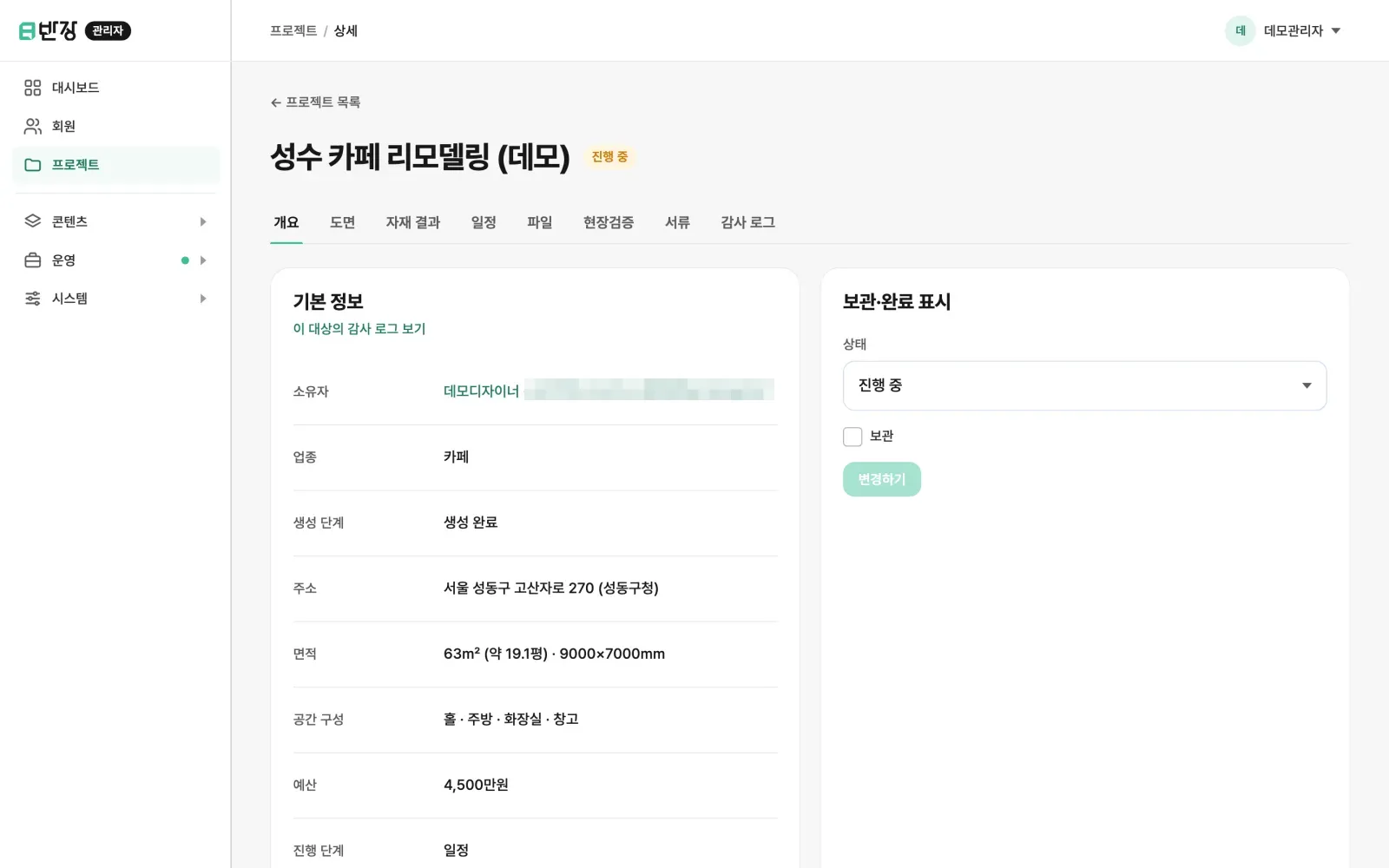Expand the 운영 menu arrow
The image size is (1389, 868).
tap(203, 260)
